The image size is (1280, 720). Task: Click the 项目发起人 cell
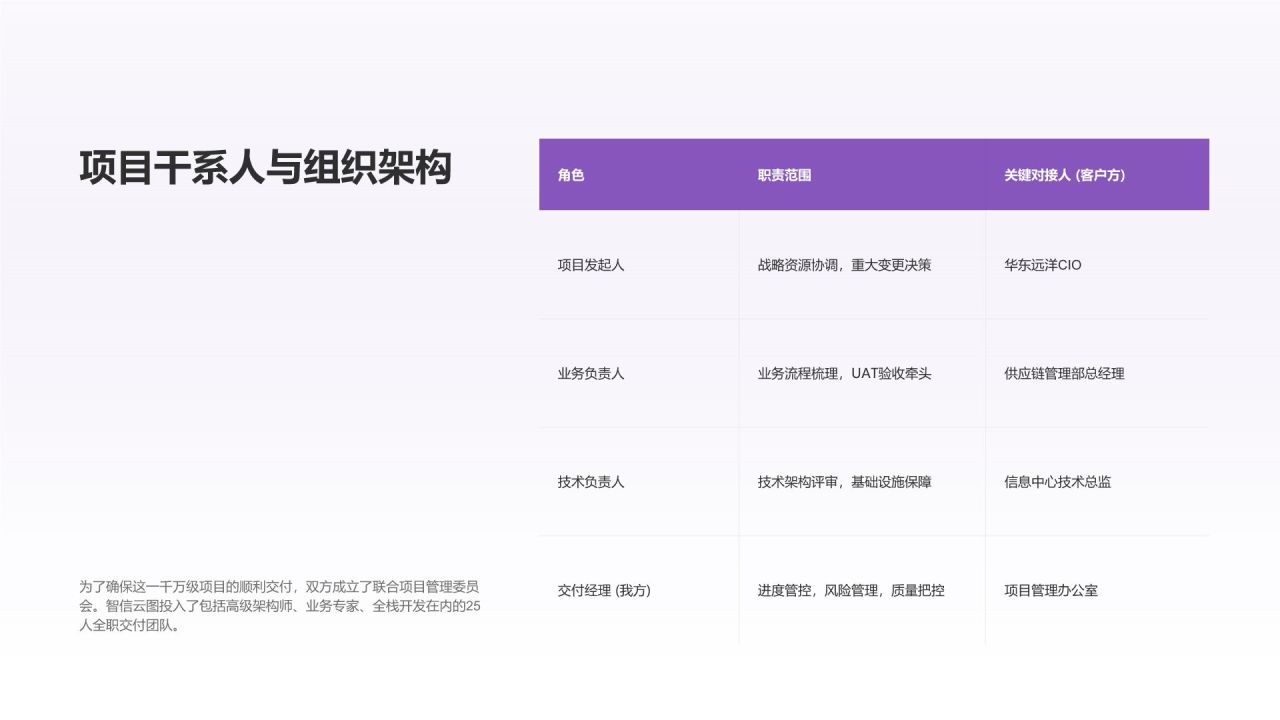(x=639, y=265)
